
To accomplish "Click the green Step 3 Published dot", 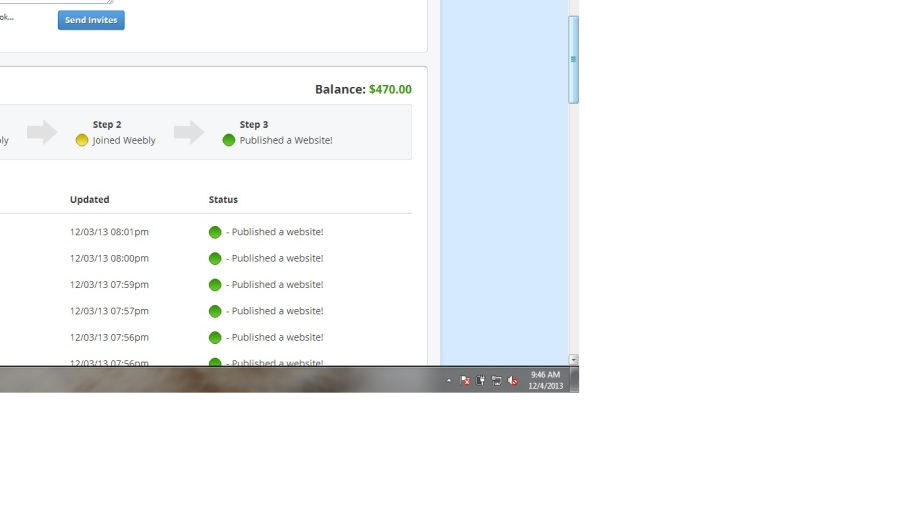I will (228, 140).
